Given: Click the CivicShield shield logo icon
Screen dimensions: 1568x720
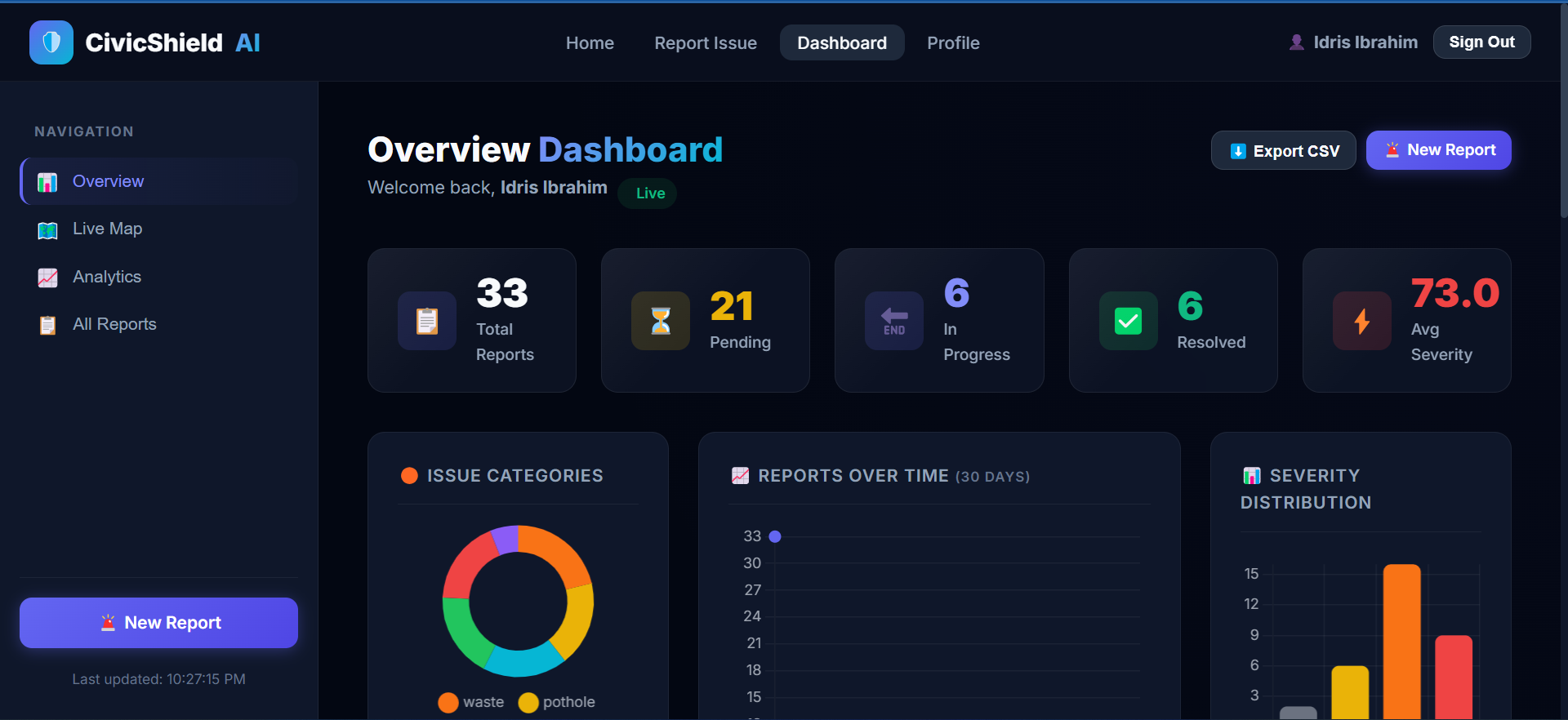Looking at the screenshot, I should (x=51, y=42).
